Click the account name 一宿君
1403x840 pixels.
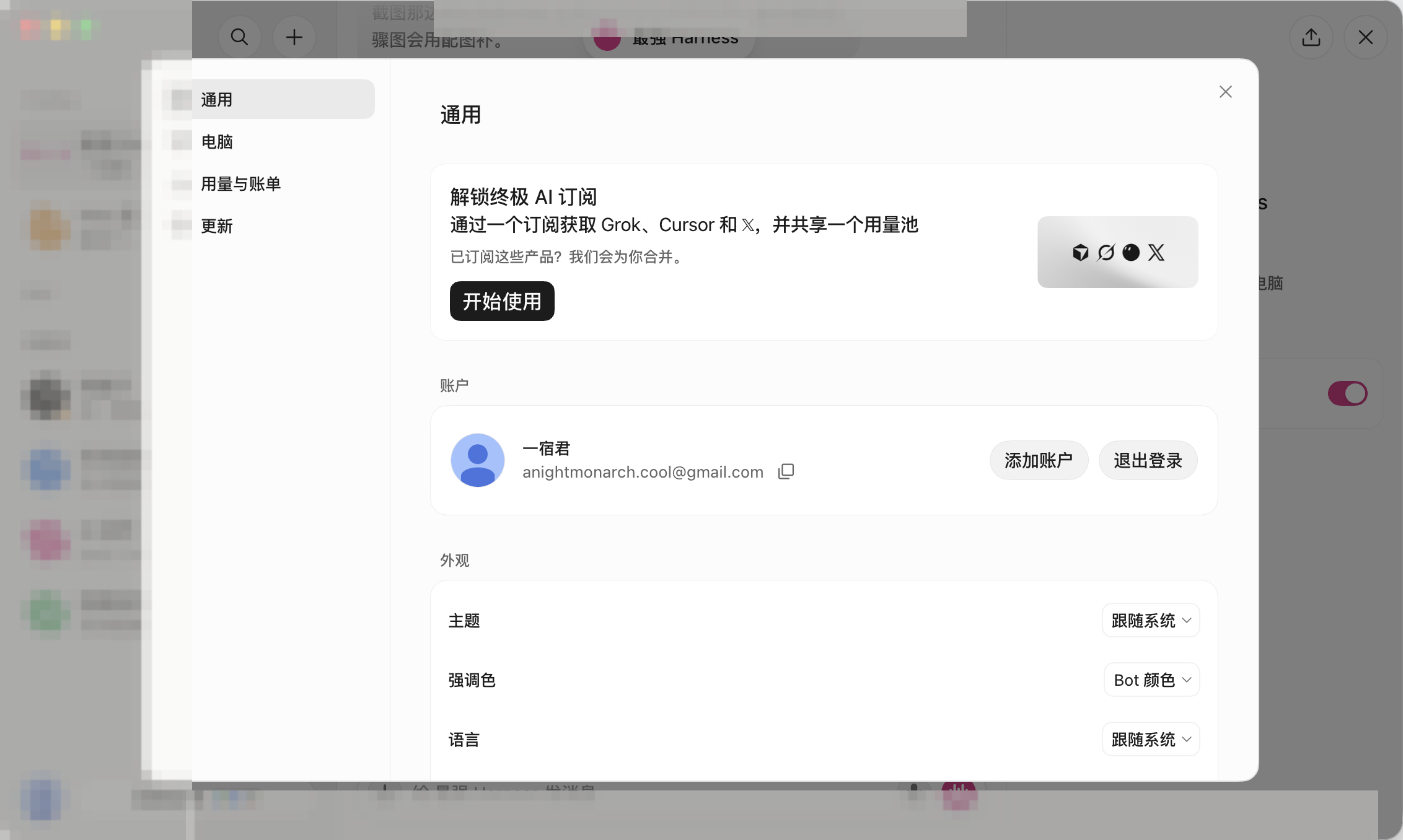click(x=546, y=448)
